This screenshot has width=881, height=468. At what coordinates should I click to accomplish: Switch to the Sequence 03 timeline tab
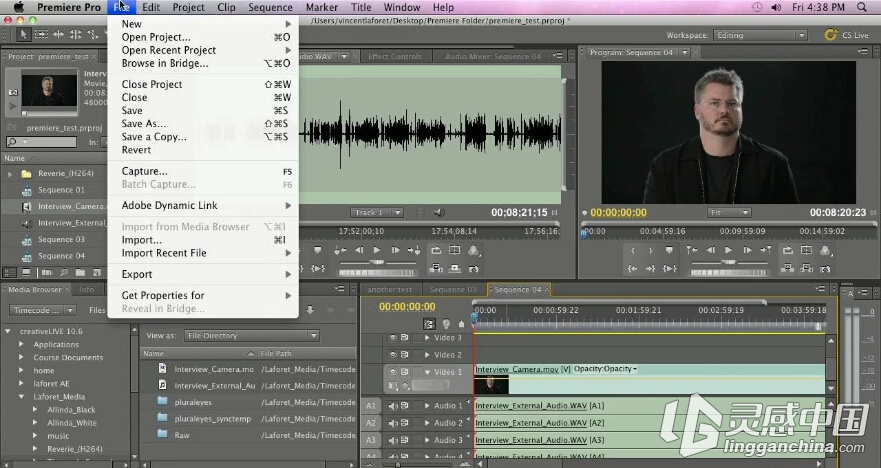453,290
